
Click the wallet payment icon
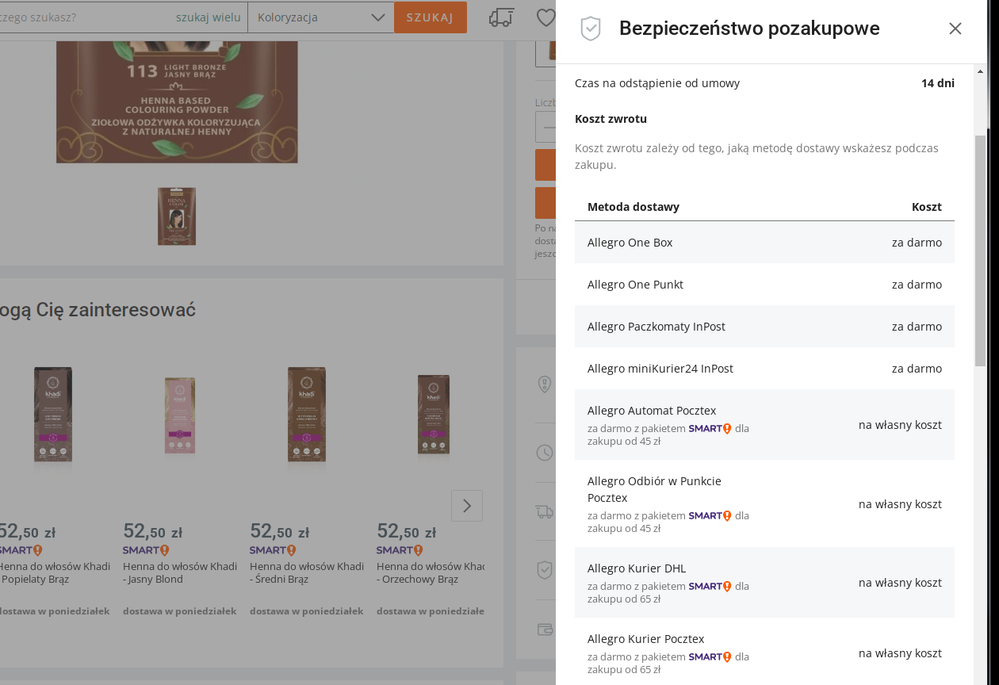544,629
